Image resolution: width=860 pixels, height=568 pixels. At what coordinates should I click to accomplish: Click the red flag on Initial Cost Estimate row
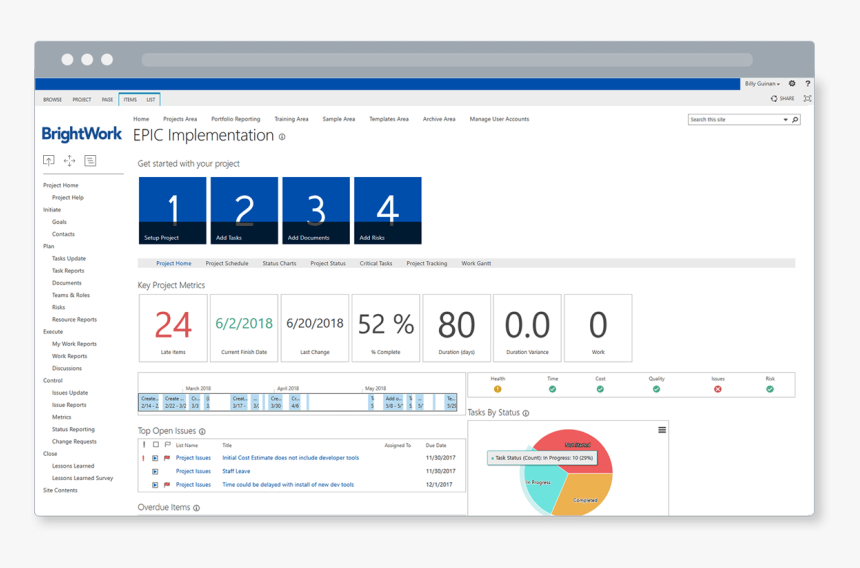point(167,458)
